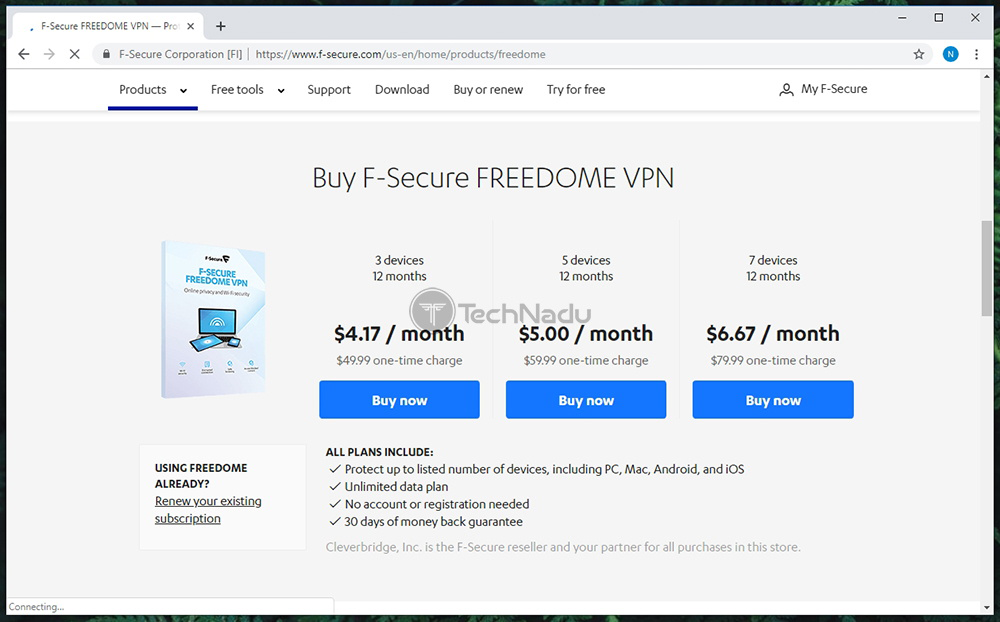Image resolution: width=1000 pixels, height=622 pixels.
Task: Open Chrome three-dot menu
Action: (x=976, y=54)
